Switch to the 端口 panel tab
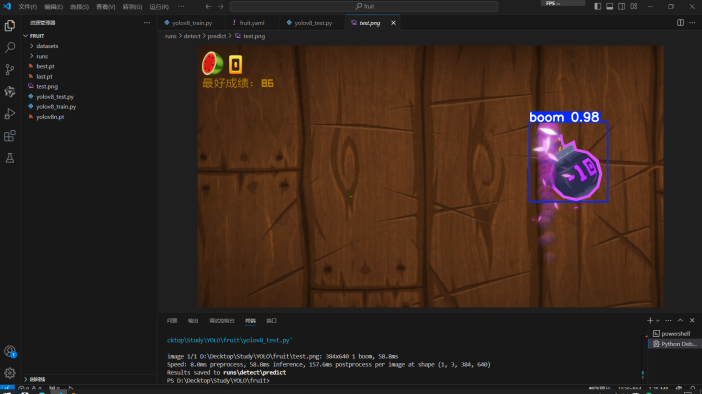 (272, 321)
